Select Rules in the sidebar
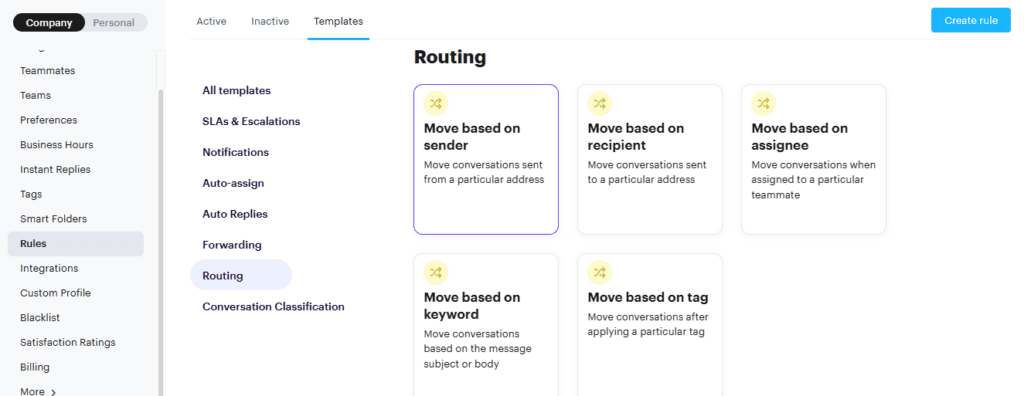Image resolution: width=1024 pixels, height=396 pixels. tap(76, 243)
